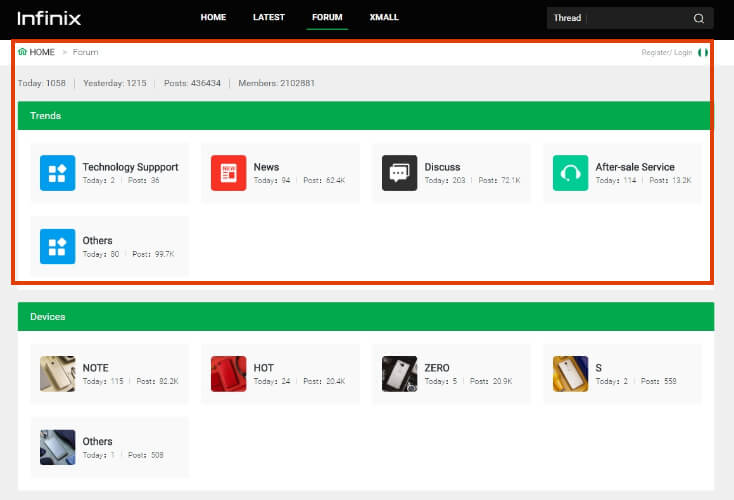734x500 pixels.
Task: Open the Others title under Trends
Action: coord(97,241)
